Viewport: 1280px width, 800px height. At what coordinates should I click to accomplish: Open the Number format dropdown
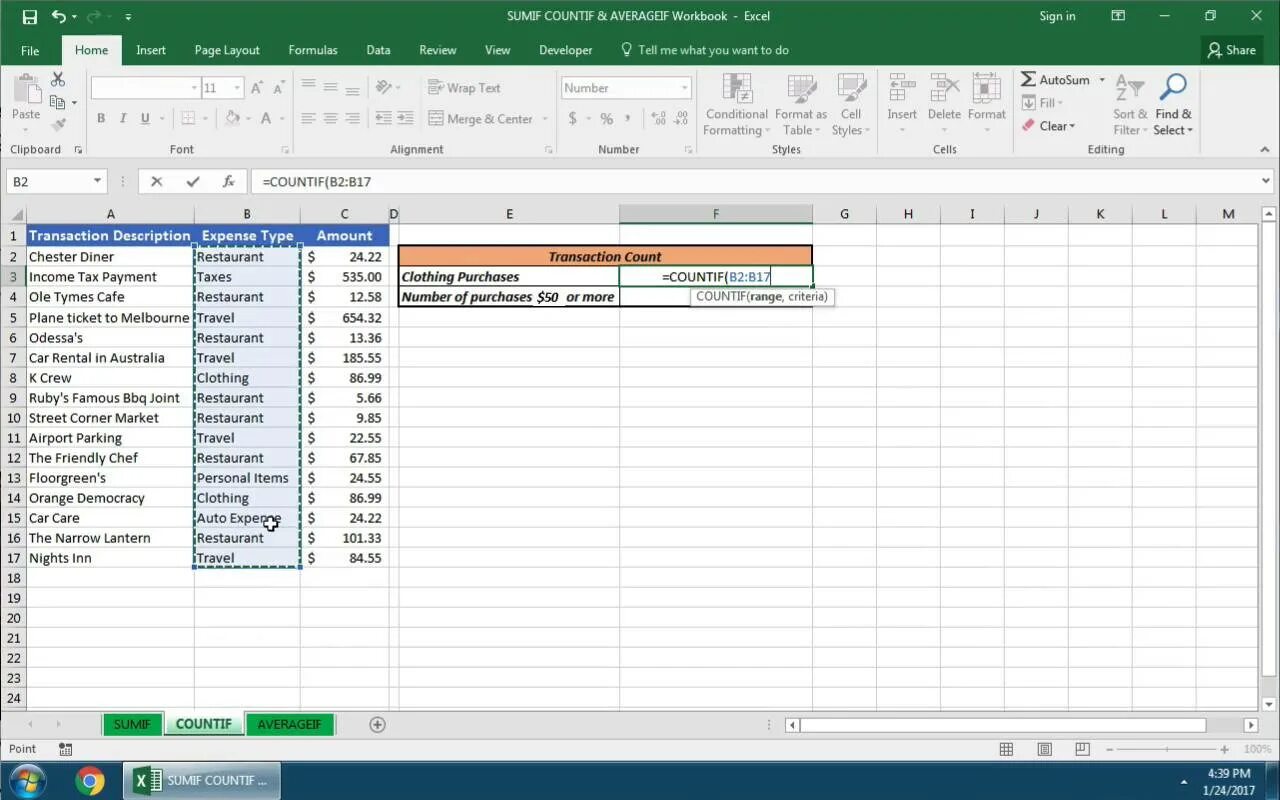pyautogui.click(x=684, y=88)
